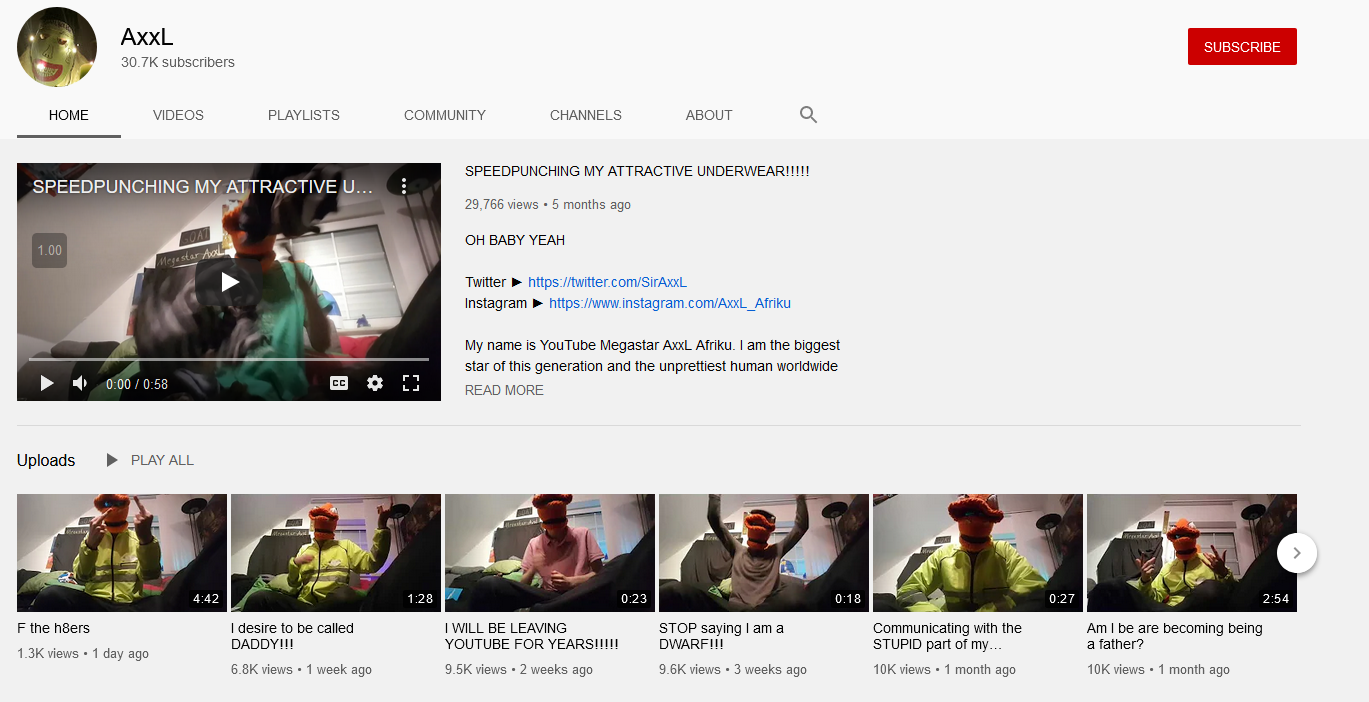Click the 'OH BABY YEAH' description line
The image size is (1369, 702).
pos(515,240)
